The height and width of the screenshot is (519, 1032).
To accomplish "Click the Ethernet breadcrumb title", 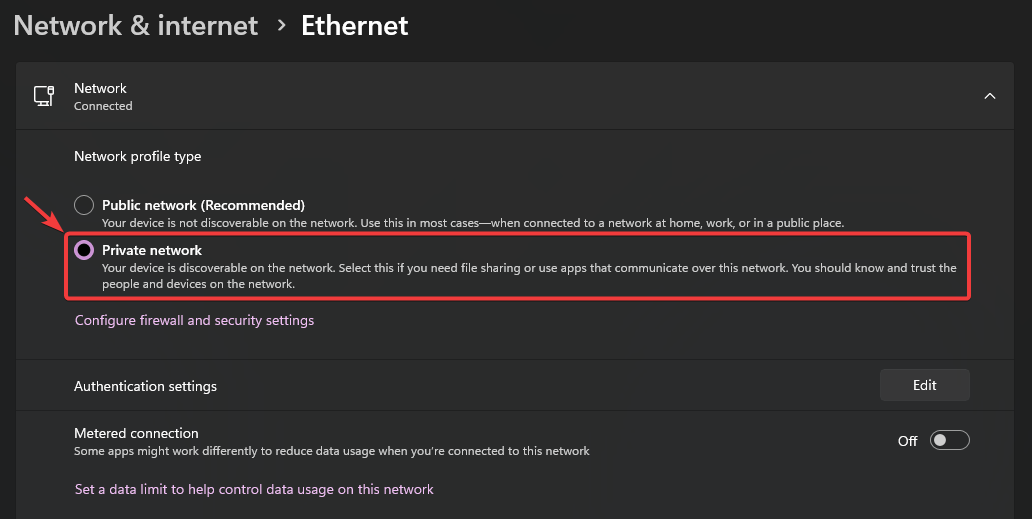I will point(355,26).
